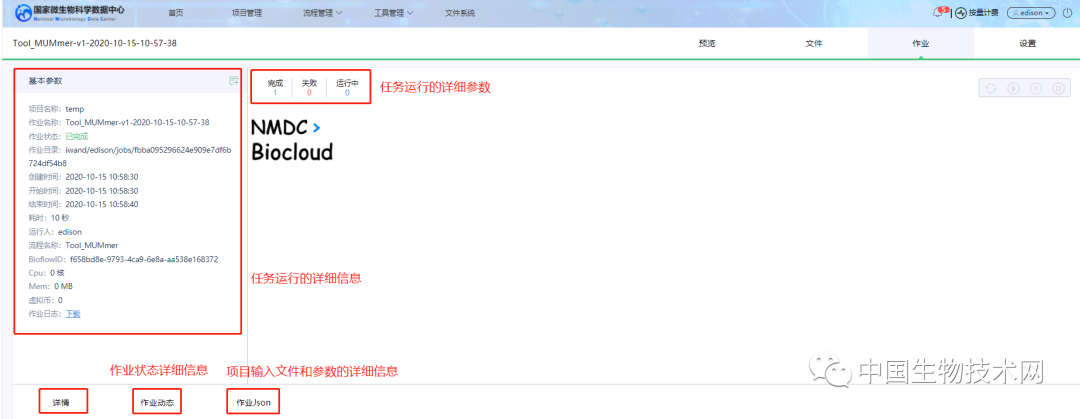The width and height of the screenshot is (1080, 419).
Task: Click the 按量计费 label
Action: pos(984,12)
